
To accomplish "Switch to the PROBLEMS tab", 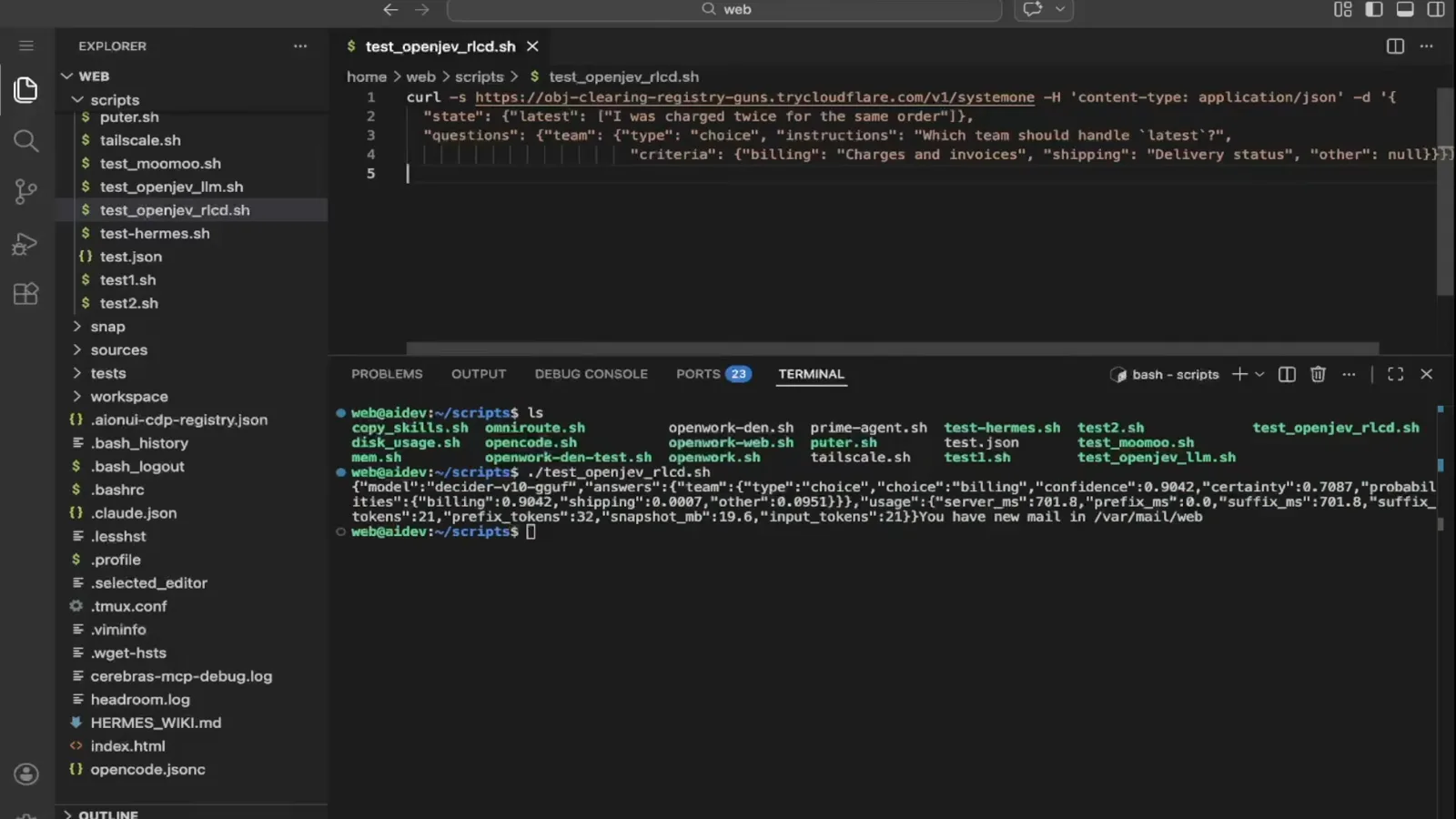I will point(387,374).
